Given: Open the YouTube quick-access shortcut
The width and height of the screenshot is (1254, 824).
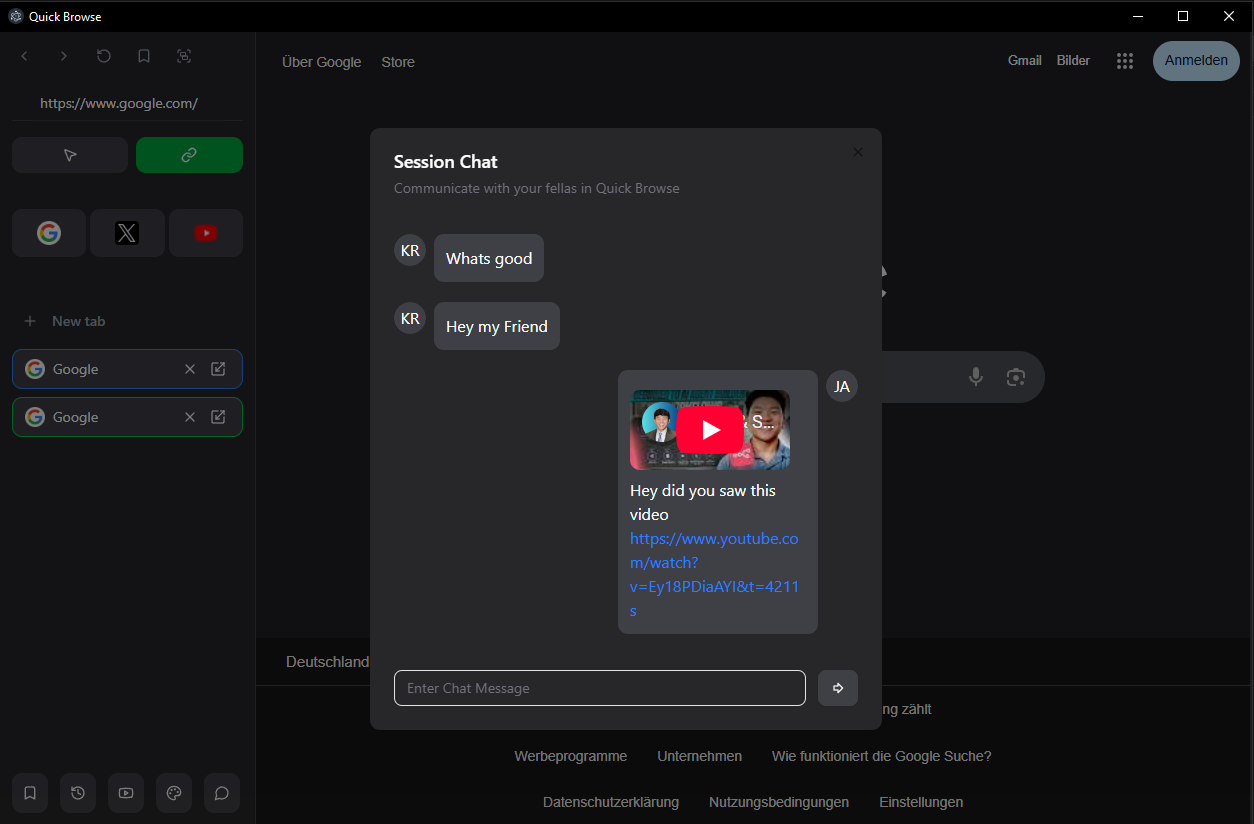Looking at the screenshot, I should coord(206,233).
